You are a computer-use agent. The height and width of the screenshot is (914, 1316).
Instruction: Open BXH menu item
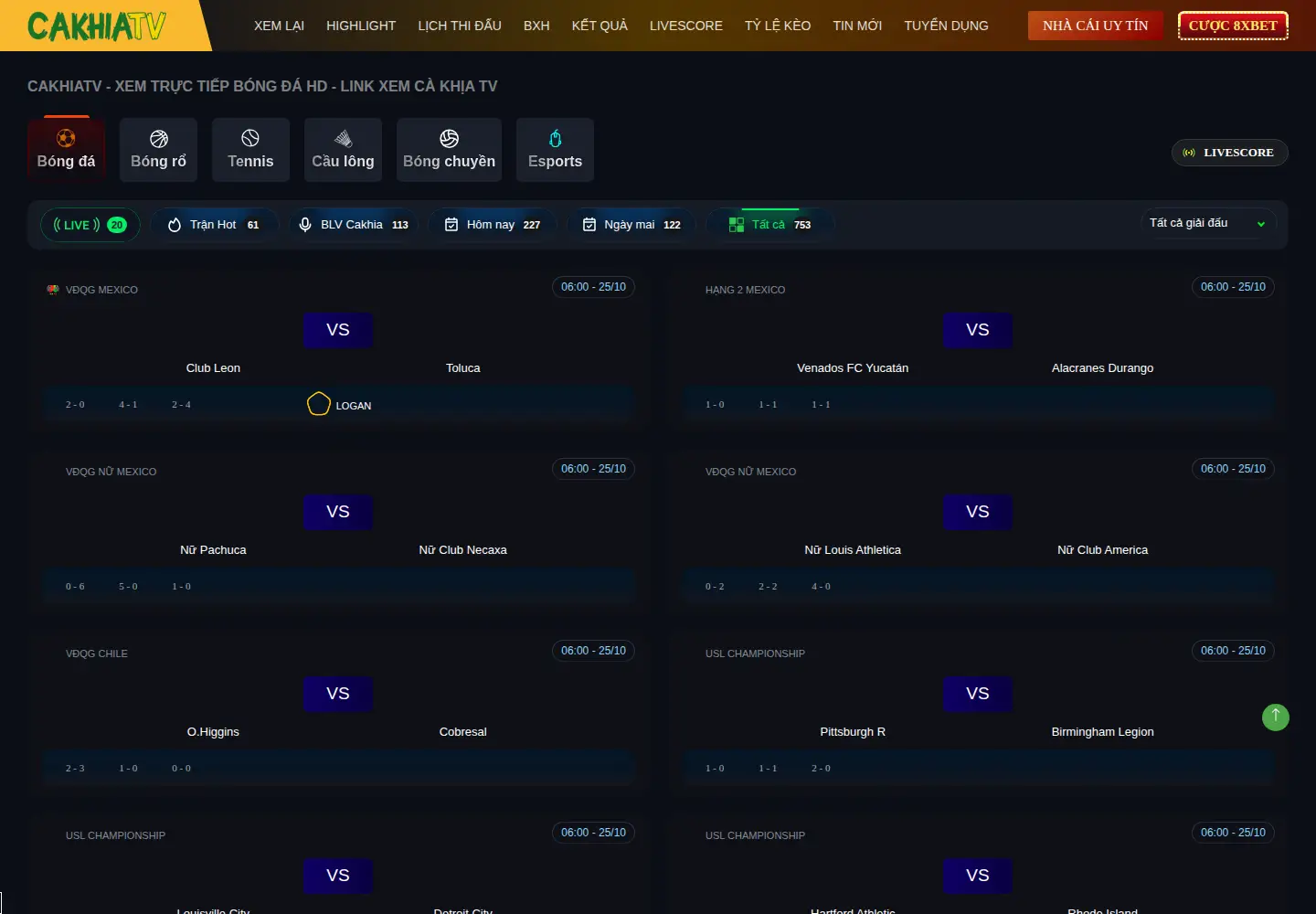click(x=536, y=26)
